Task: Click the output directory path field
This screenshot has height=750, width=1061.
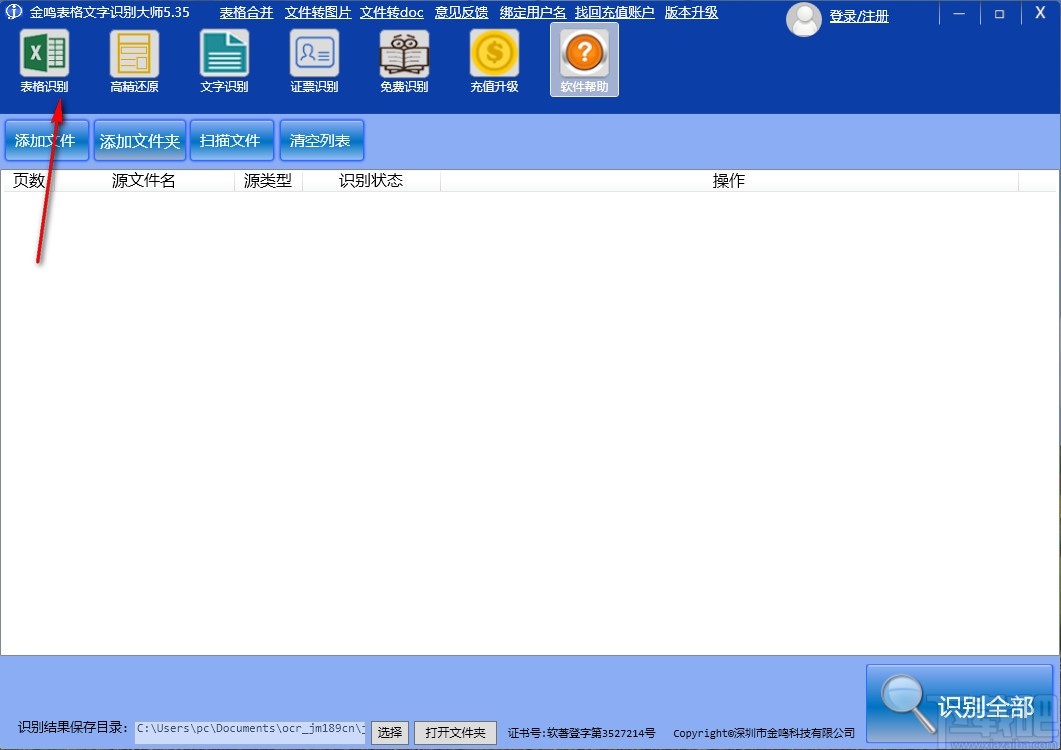Action: tap(250, 729)
